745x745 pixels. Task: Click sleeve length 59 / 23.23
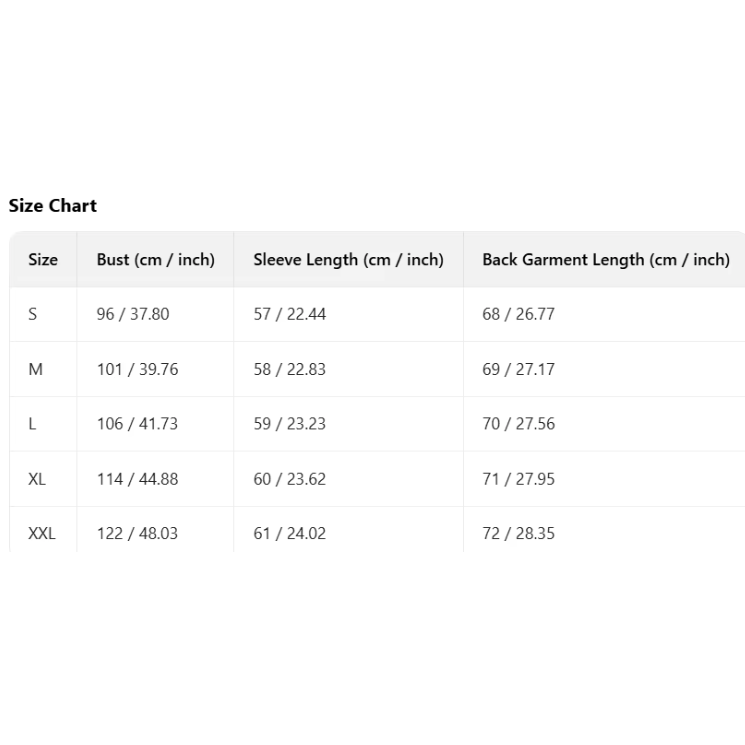point(289,424)
